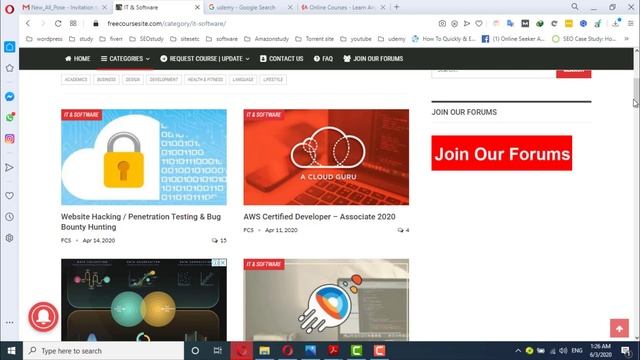The height and width of the screenshot is (360, 640).
Task: Expand the CATEGORIES dropdown menu
Action: click(x=125, y=59)
